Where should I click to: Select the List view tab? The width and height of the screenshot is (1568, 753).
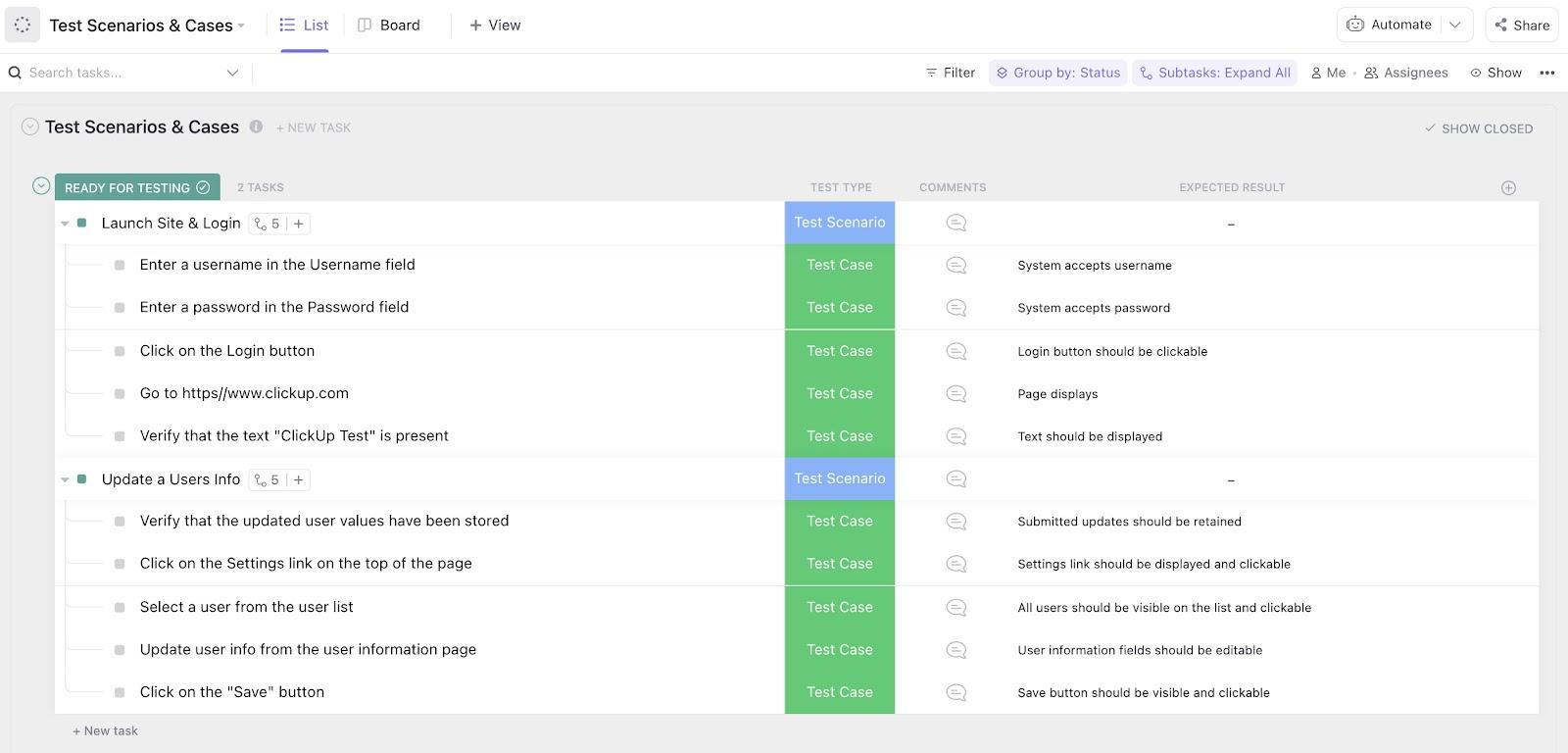(304, 25)
